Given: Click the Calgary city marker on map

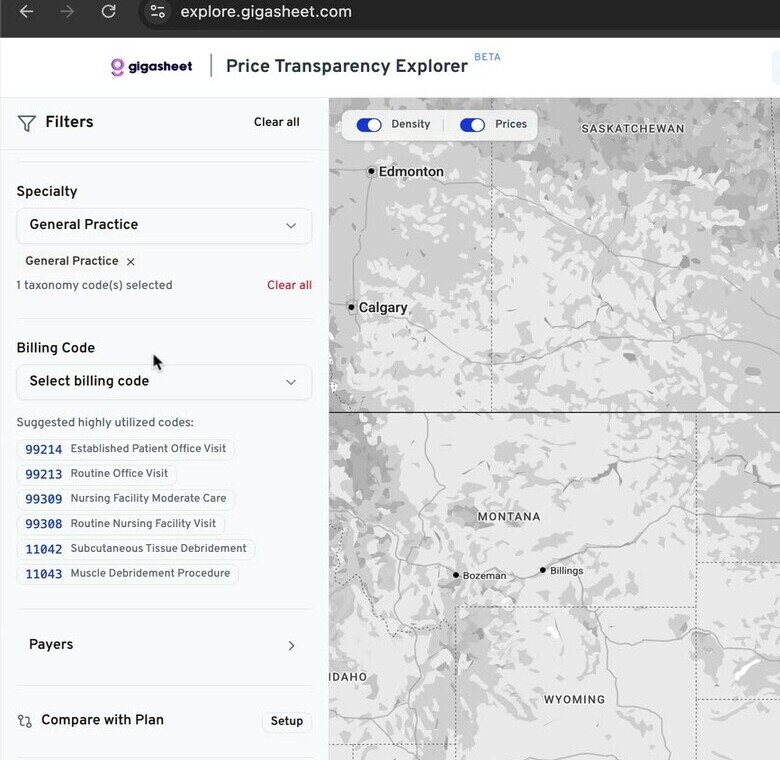Looking at the screenshot, I should [351, 307].
